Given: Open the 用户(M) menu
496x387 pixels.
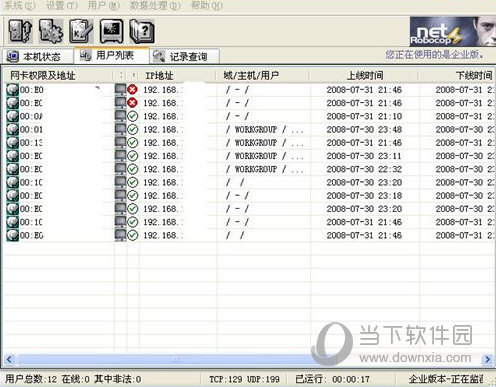Looking at the screenshot, I should (x=103, y=6).
